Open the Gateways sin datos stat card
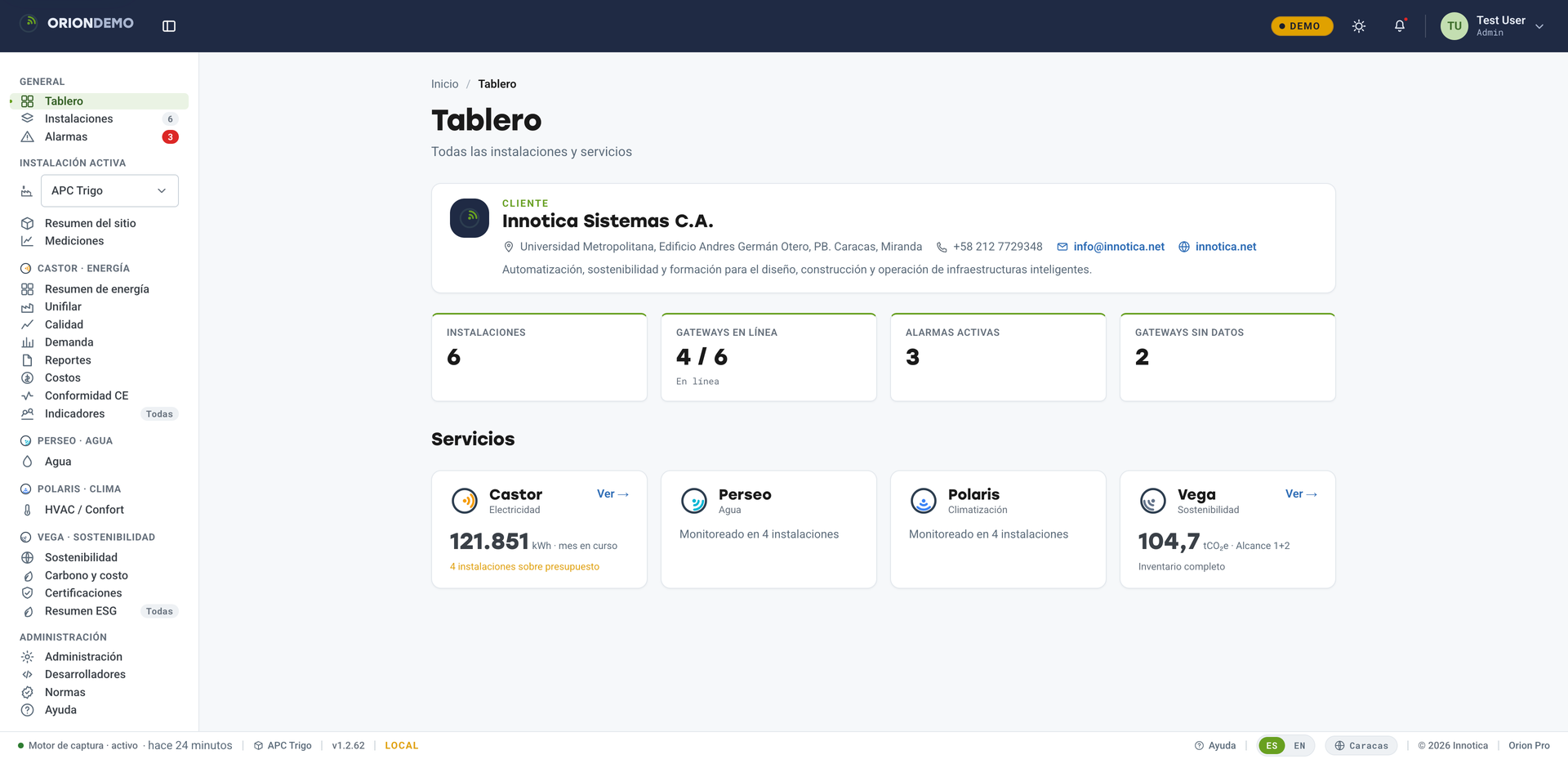Viewport: 1568px width, 759px height. point(1227,357)
